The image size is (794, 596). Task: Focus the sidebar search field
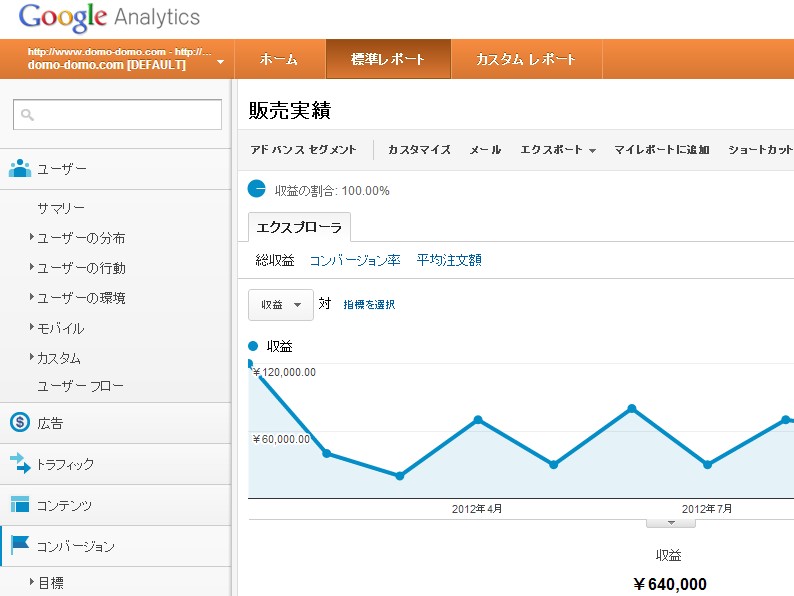pyautogui.click(x=117, y=114)
